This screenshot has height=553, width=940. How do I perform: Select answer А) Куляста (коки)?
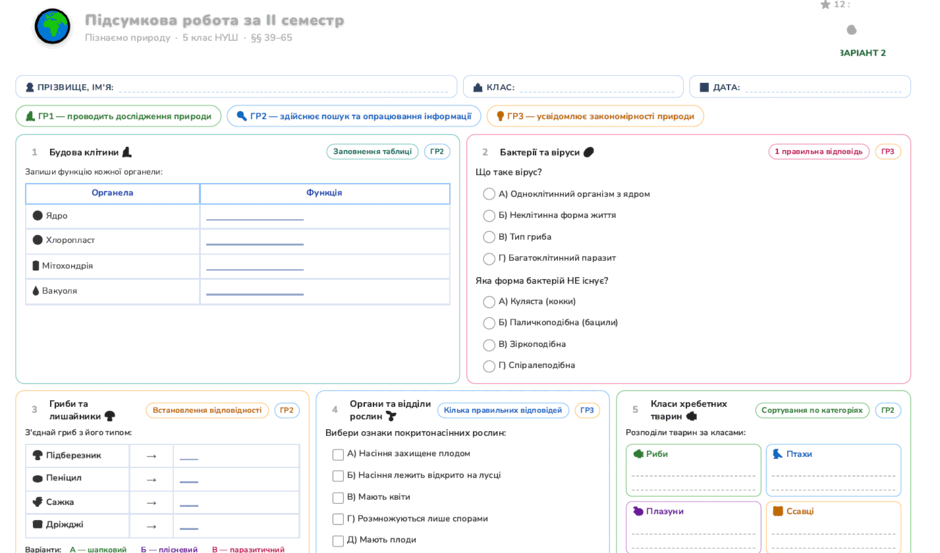[489, 302]
